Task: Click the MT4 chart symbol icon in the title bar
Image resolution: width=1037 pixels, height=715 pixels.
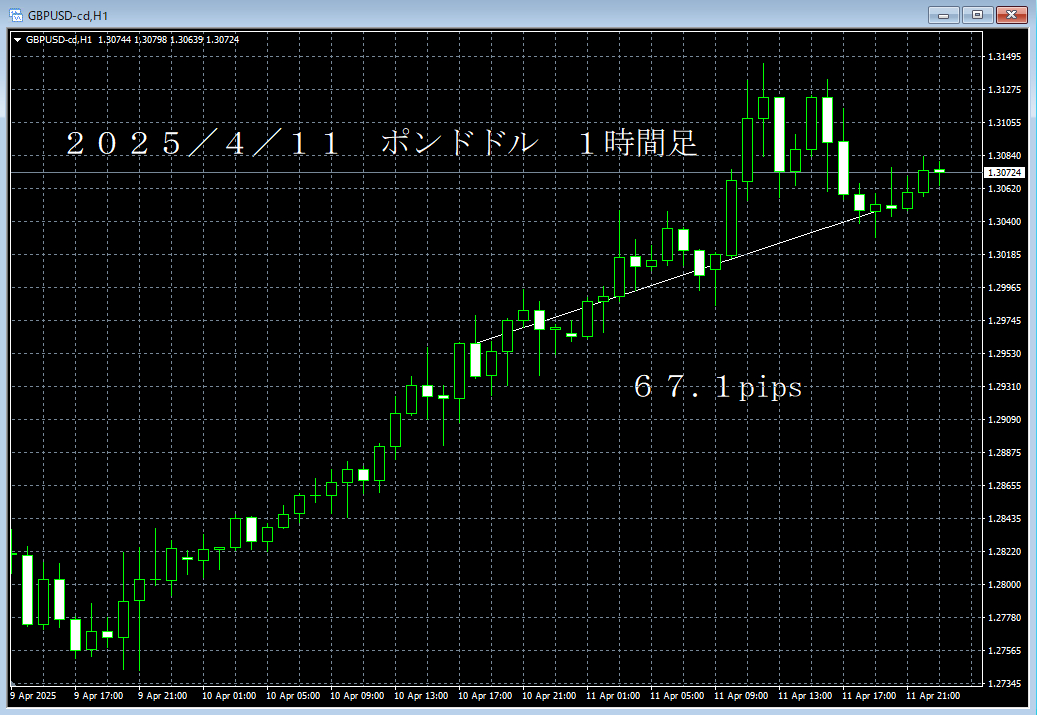Action: coord(12,14)
